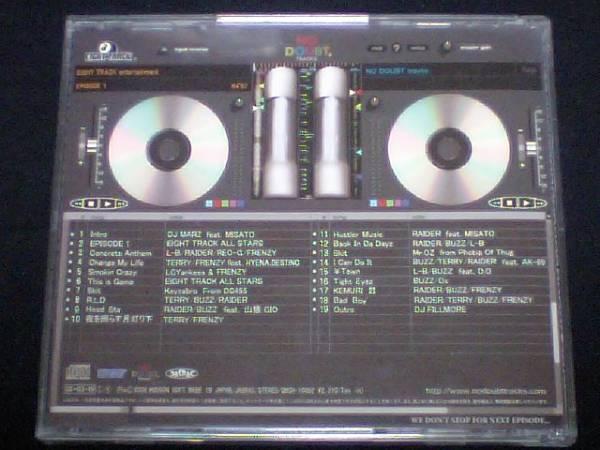
Task: Select track I Can Do It
Action: (352, 262)
